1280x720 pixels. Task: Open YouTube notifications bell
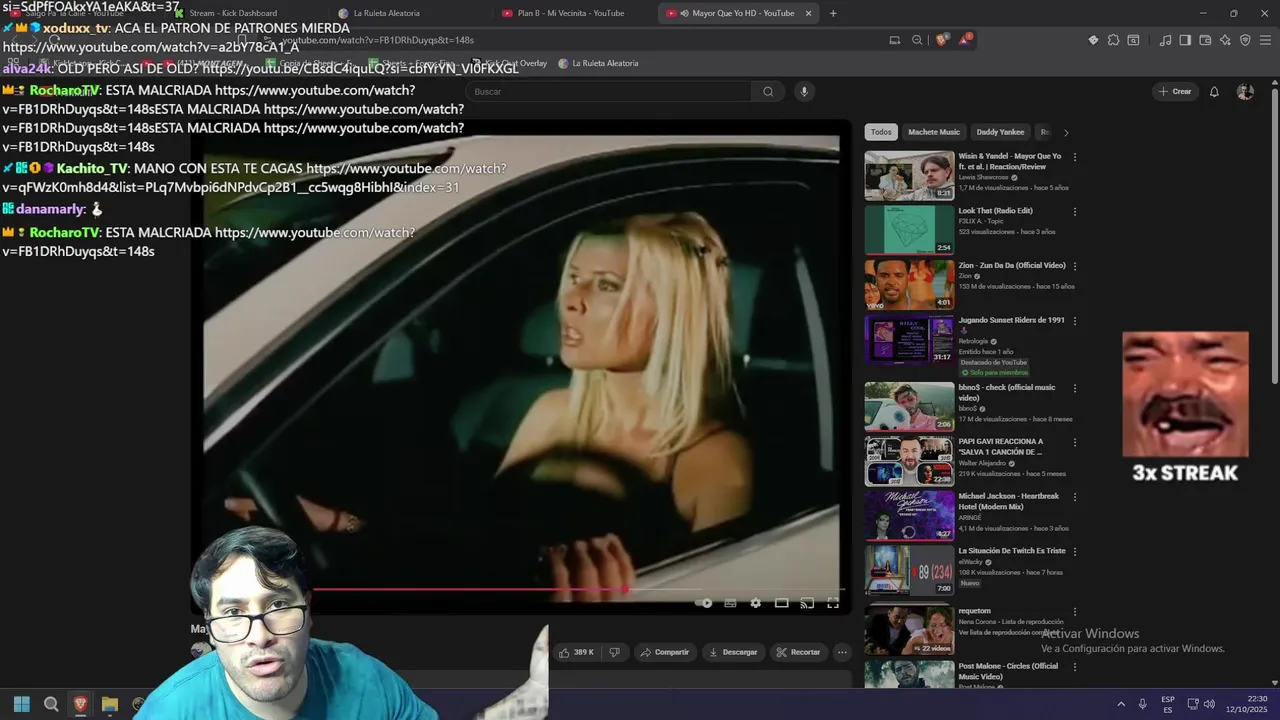(x=1214, y=91)
